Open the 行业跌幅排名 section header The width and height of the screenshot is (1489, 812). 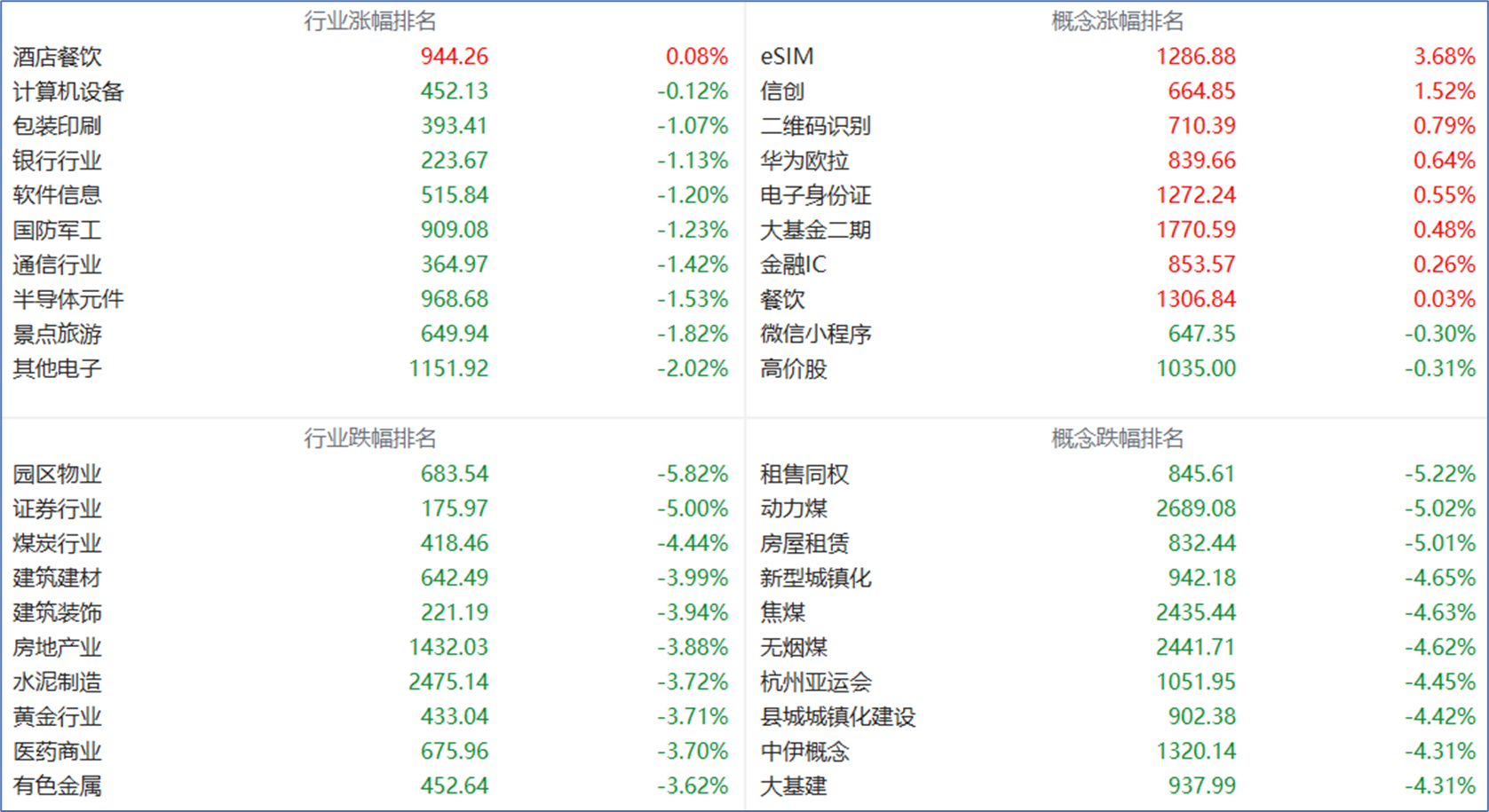pos(369,438)
